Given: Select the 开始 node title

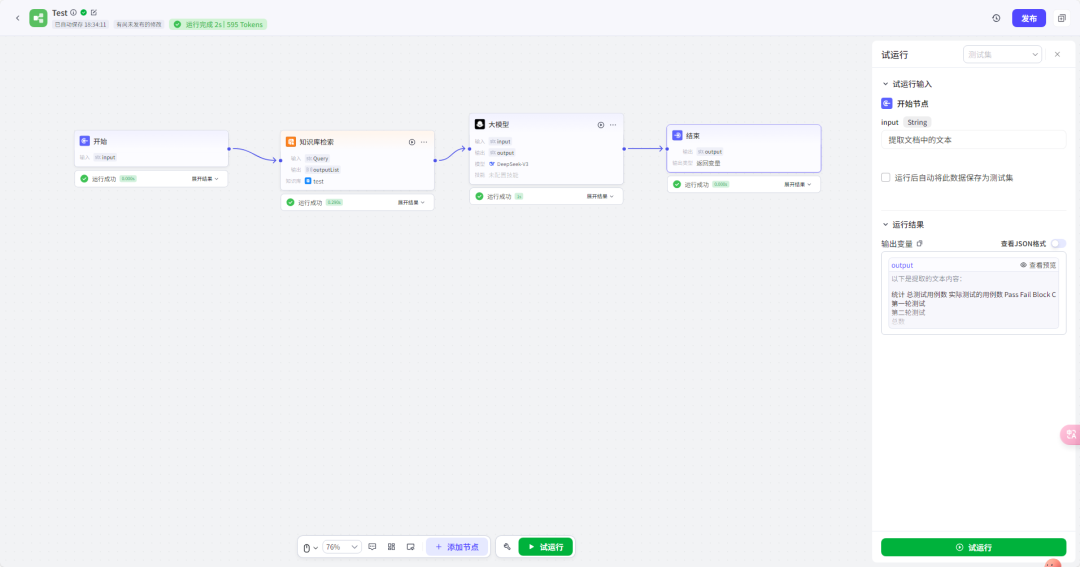Looking at the screenshot, I should click(101, 141).
